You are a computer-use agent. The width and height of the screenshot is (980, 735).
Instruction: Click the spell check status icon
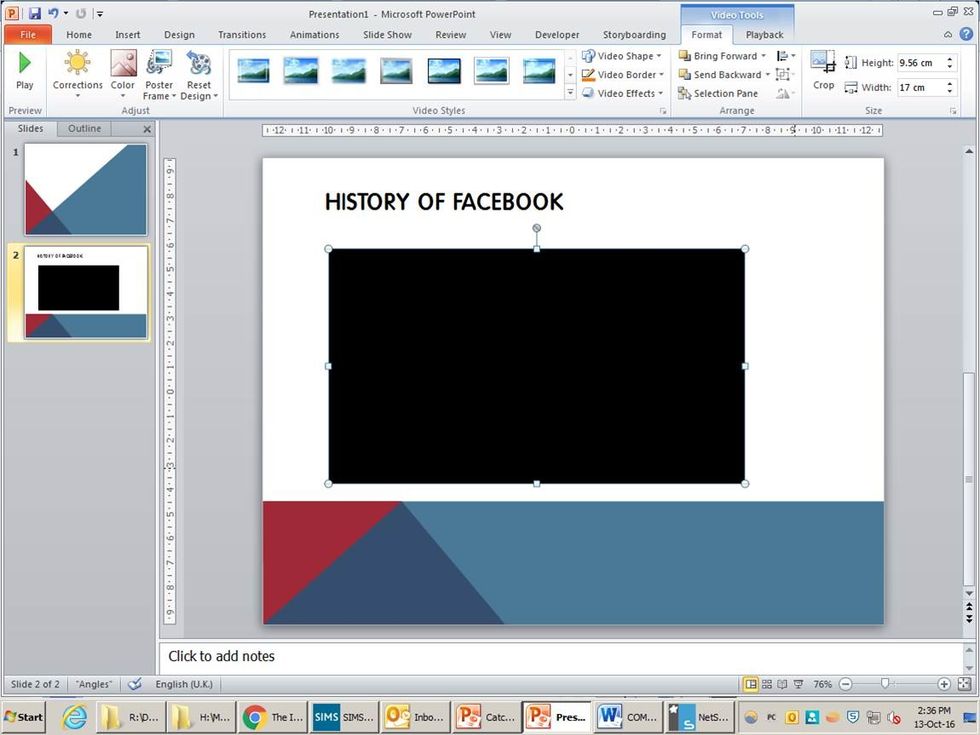pyautogui.click(x=134, y=684)
